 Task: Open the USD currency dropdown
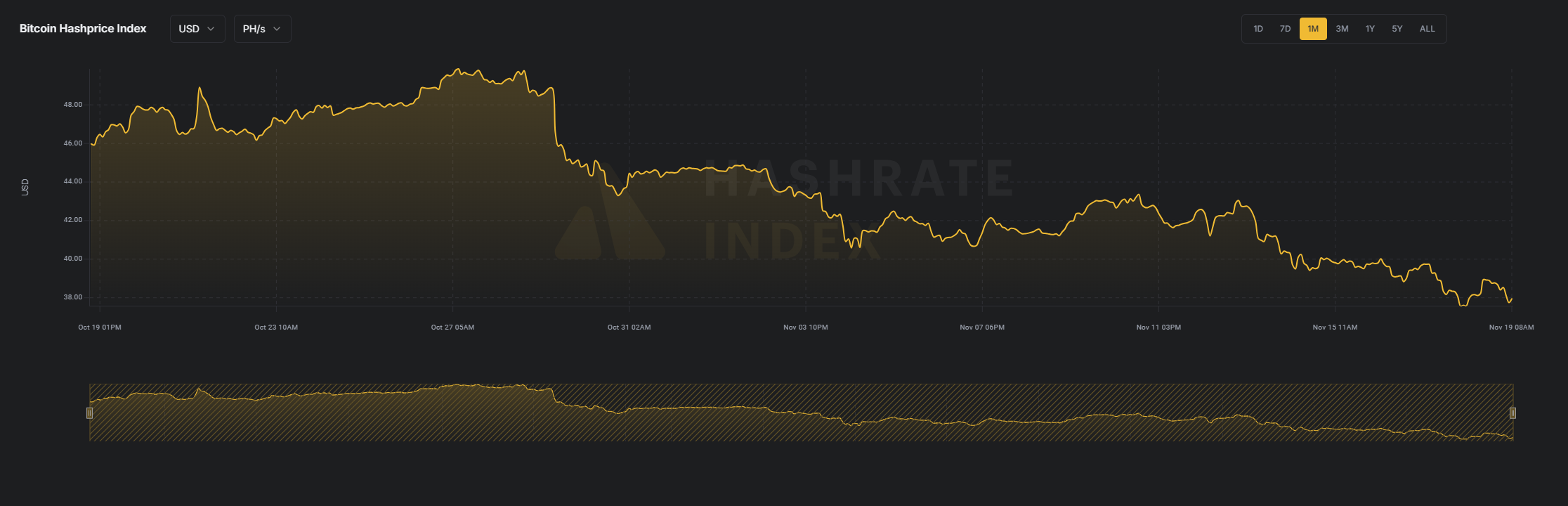pyautogui.click(x=197, y=29)
